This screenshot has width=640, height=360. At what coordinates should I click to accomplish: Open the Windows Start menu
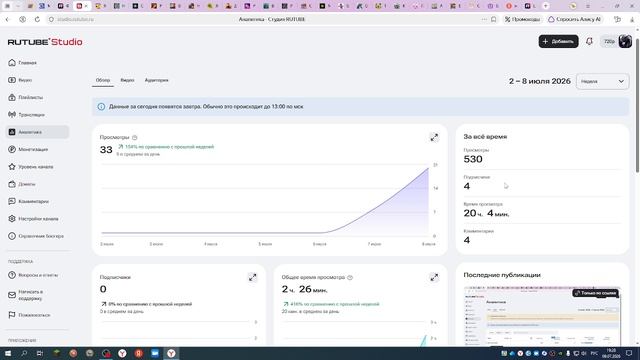[x=7, y=353]
